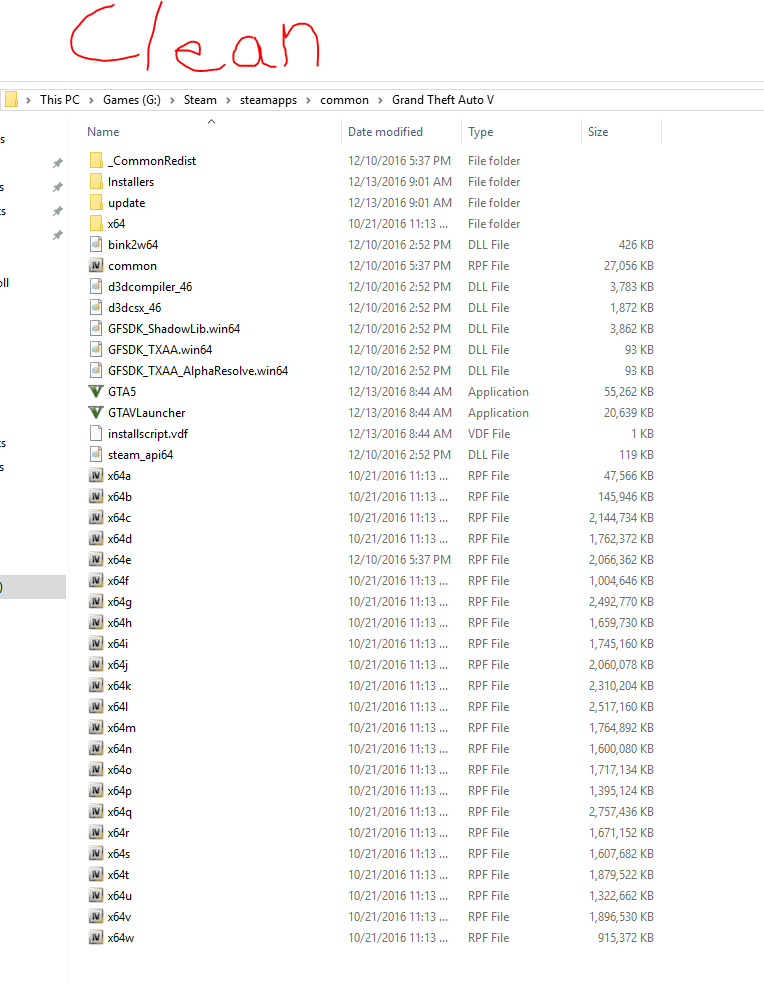Viewport: 764px width, 985px height.
Task: Expand the chevron after This PC
Action: coord(92,101)
